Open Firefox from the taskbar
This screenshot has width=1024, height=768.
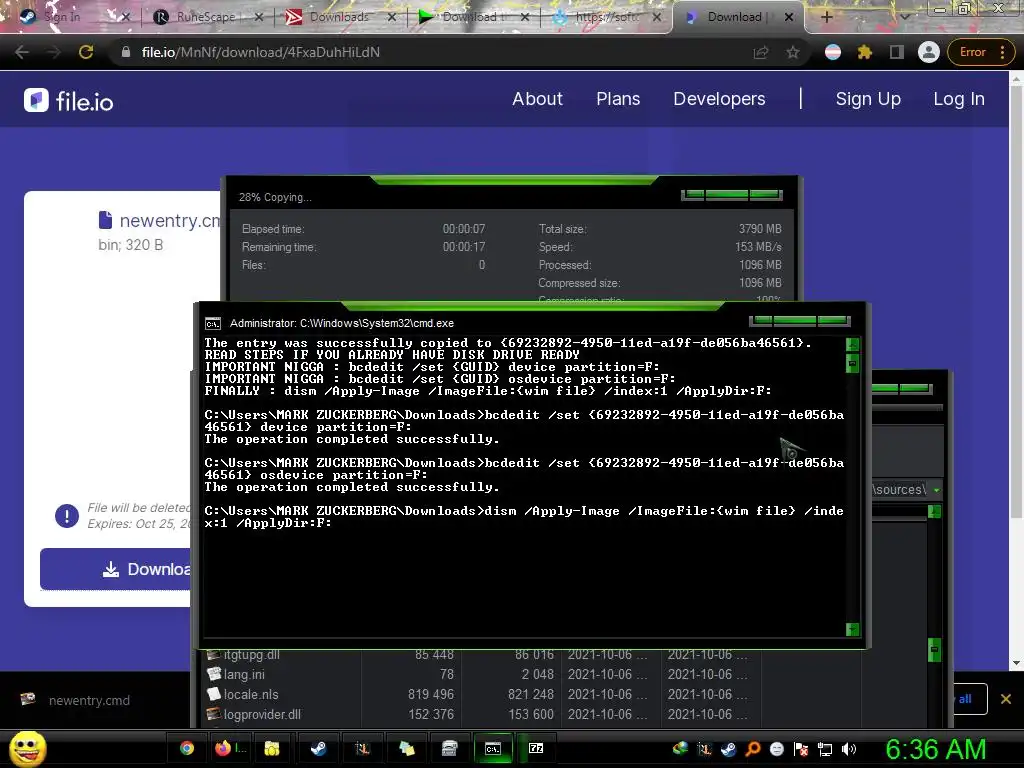(x=223, y=748)
